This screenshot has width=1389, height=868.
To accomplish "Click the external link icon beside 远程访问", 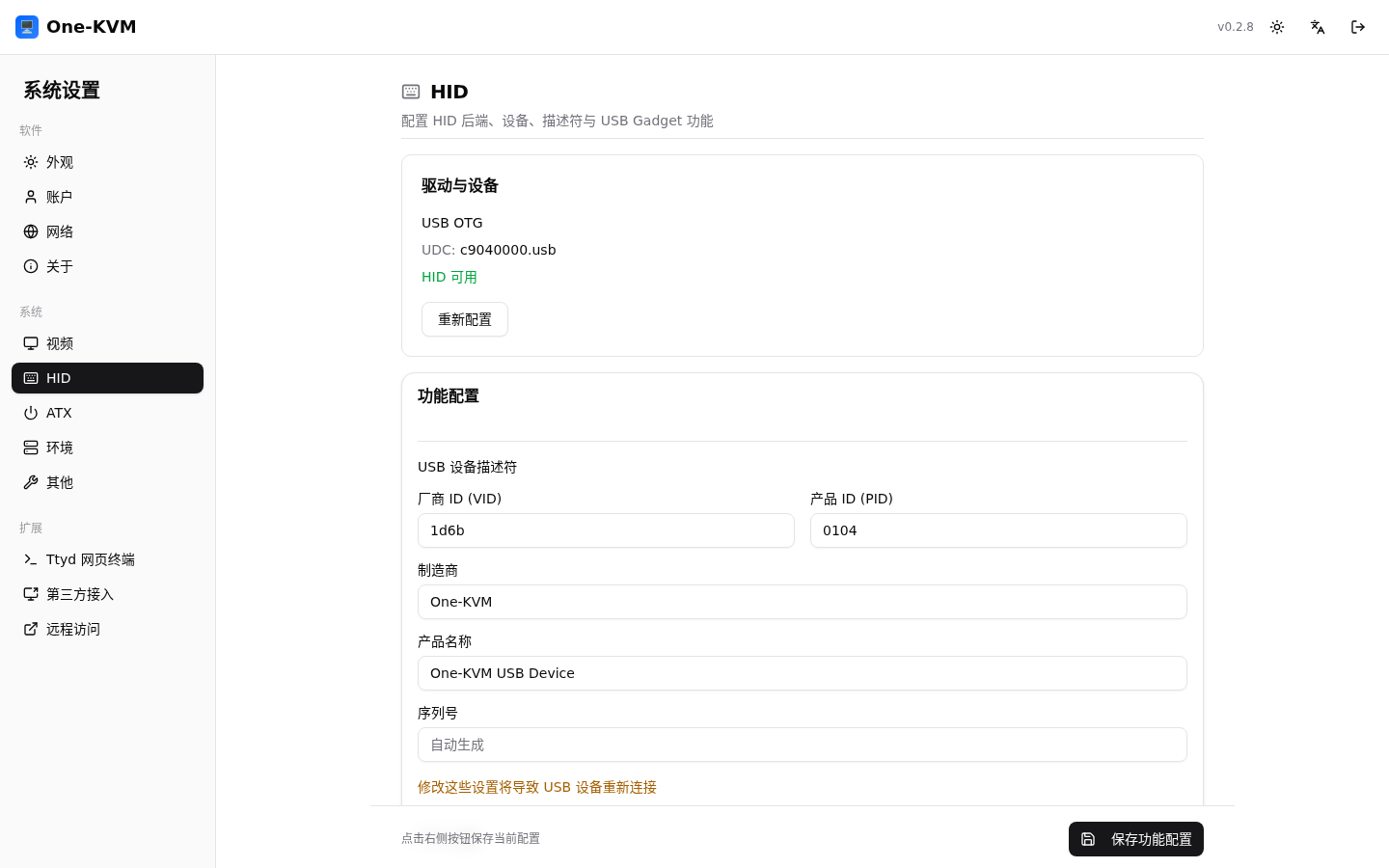I will [x=31, y=629].
